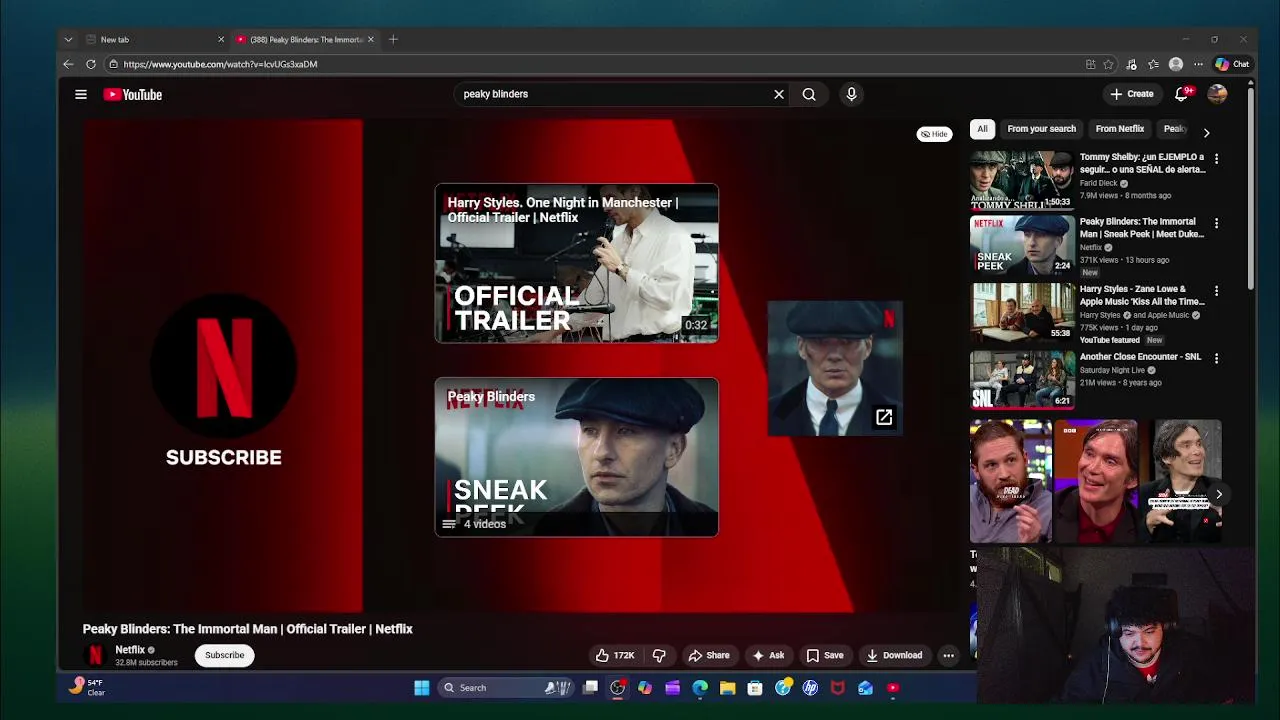The image size is (1280, 720).
Task: Add this page to favorites star
Action: 1108,64
